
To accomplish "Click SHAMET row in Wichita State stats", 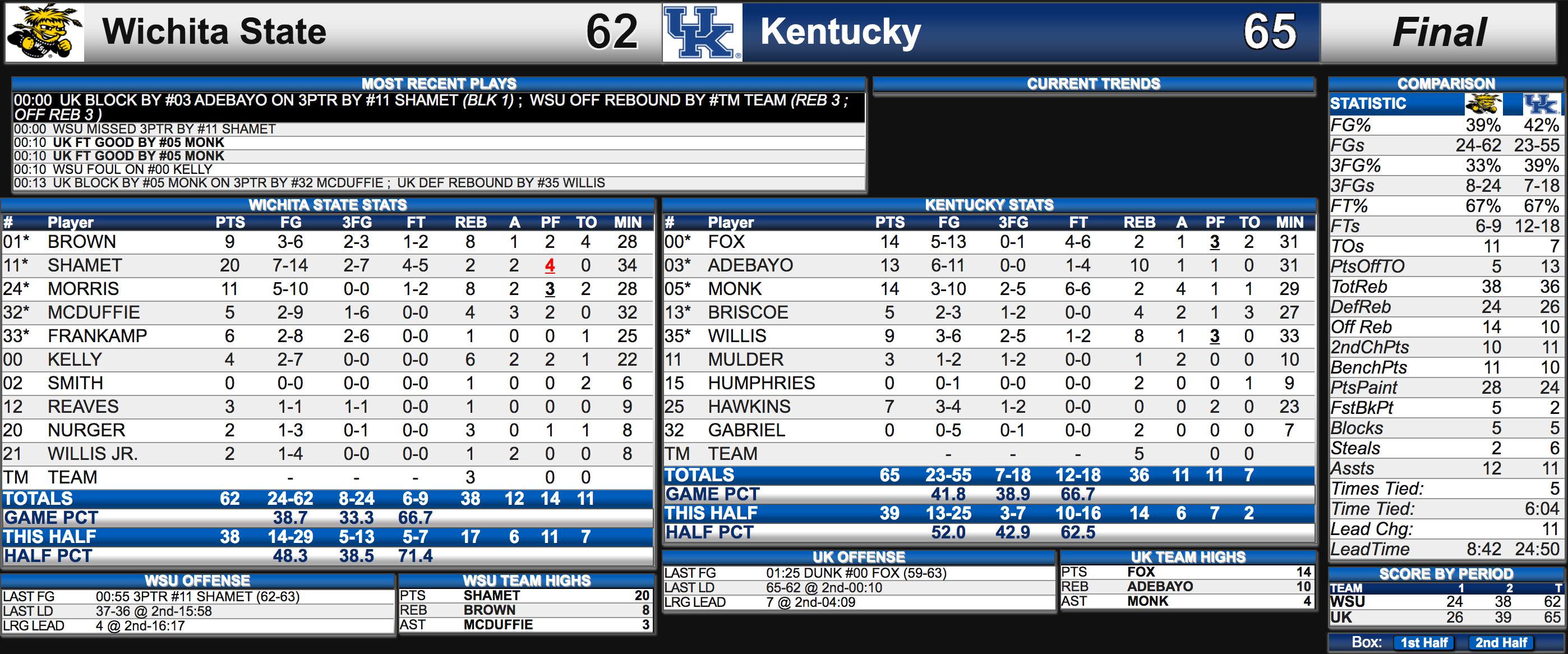I will (x=328, y=265).
